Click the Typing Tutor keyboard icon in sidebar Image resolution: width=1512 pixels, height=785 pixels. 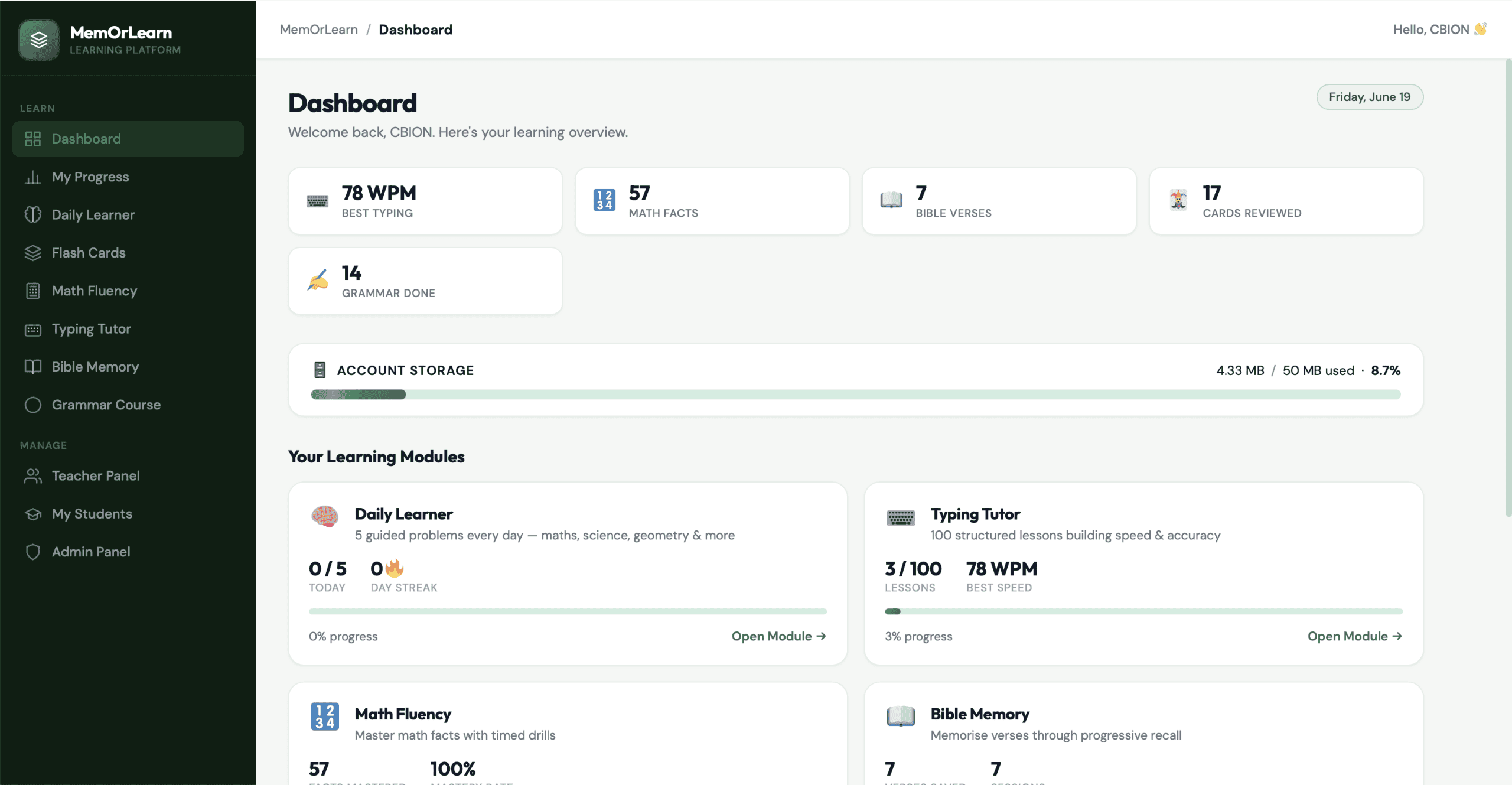[x=33, y=330]
